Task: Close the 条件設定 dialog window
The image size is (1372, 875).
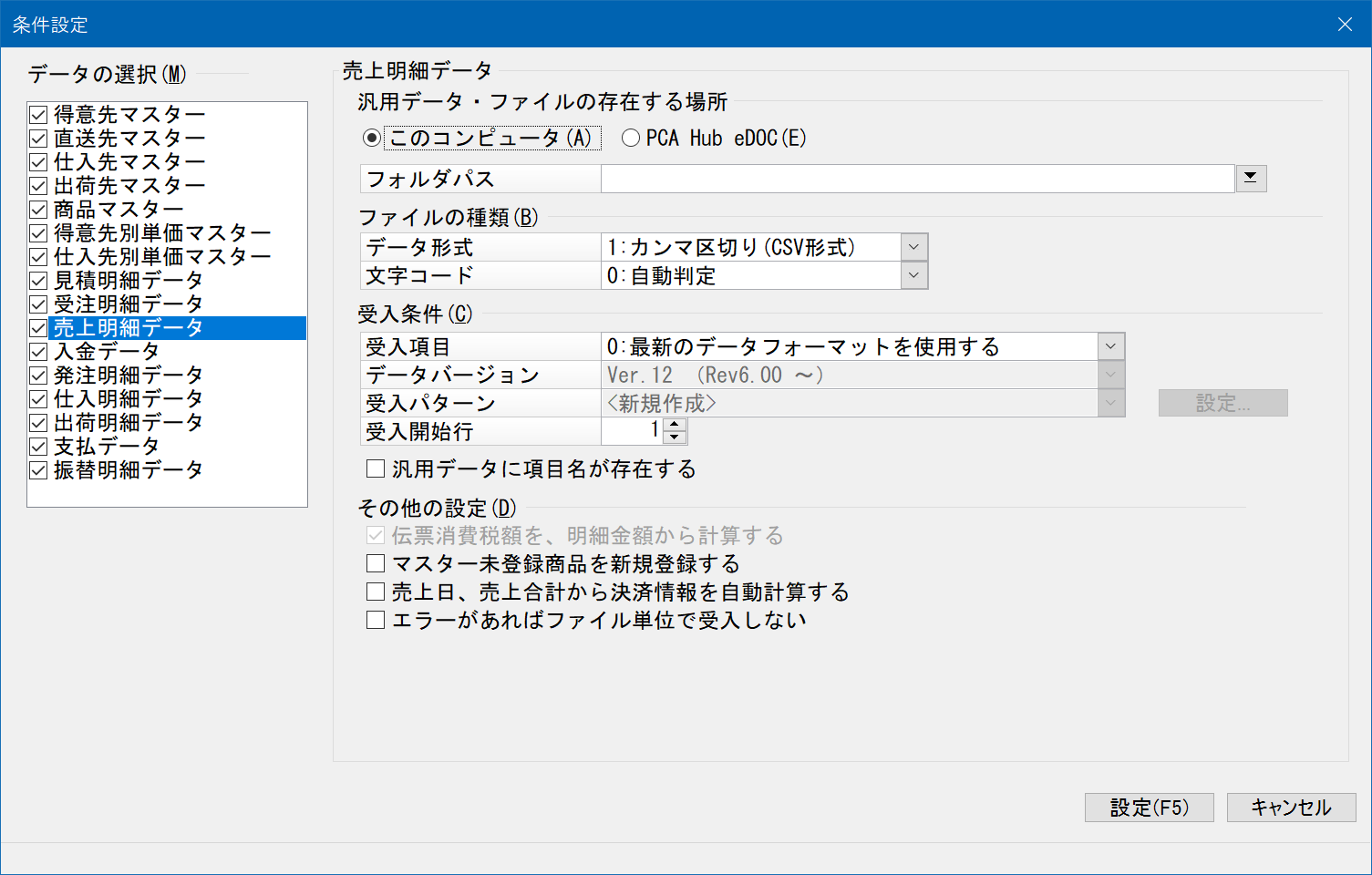Action: (x=1345, y=25)
